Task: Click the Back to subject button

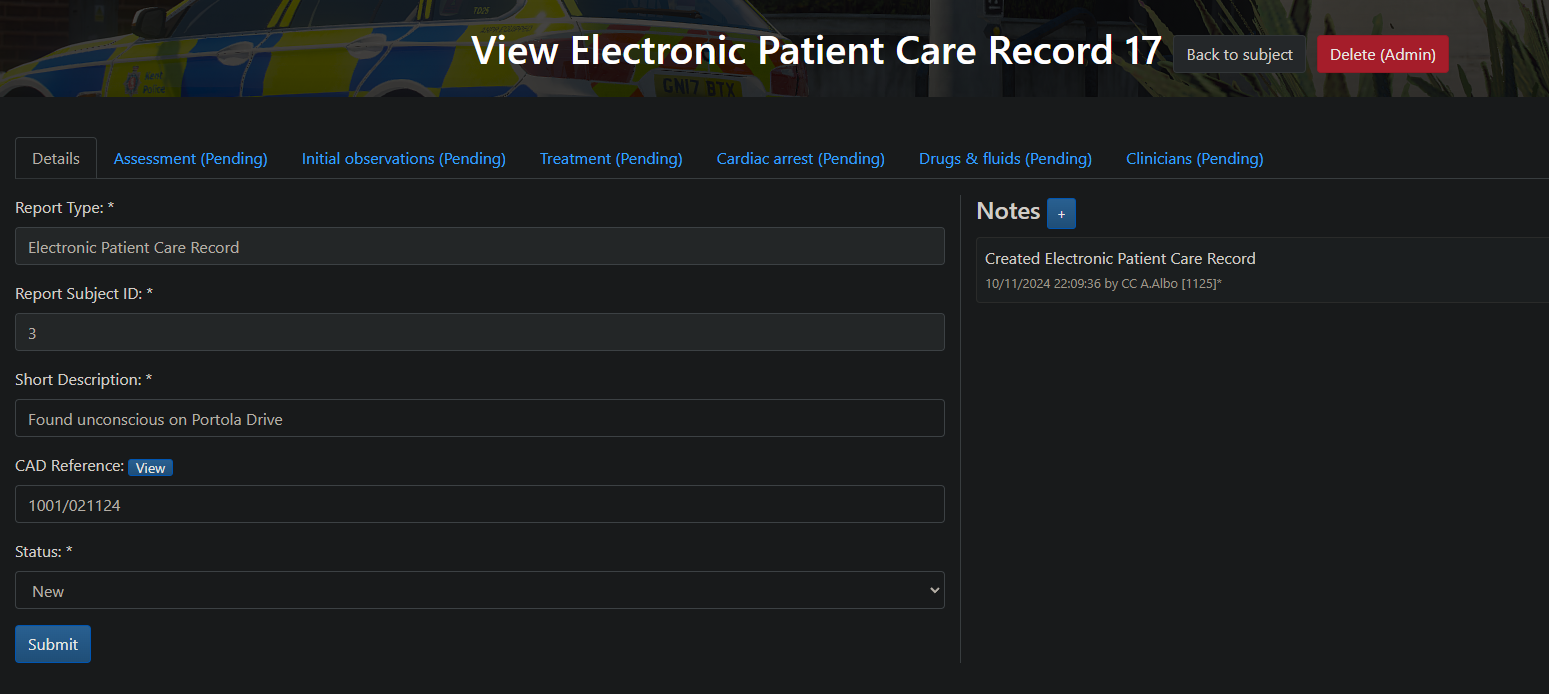Action: click(1239, 54)
